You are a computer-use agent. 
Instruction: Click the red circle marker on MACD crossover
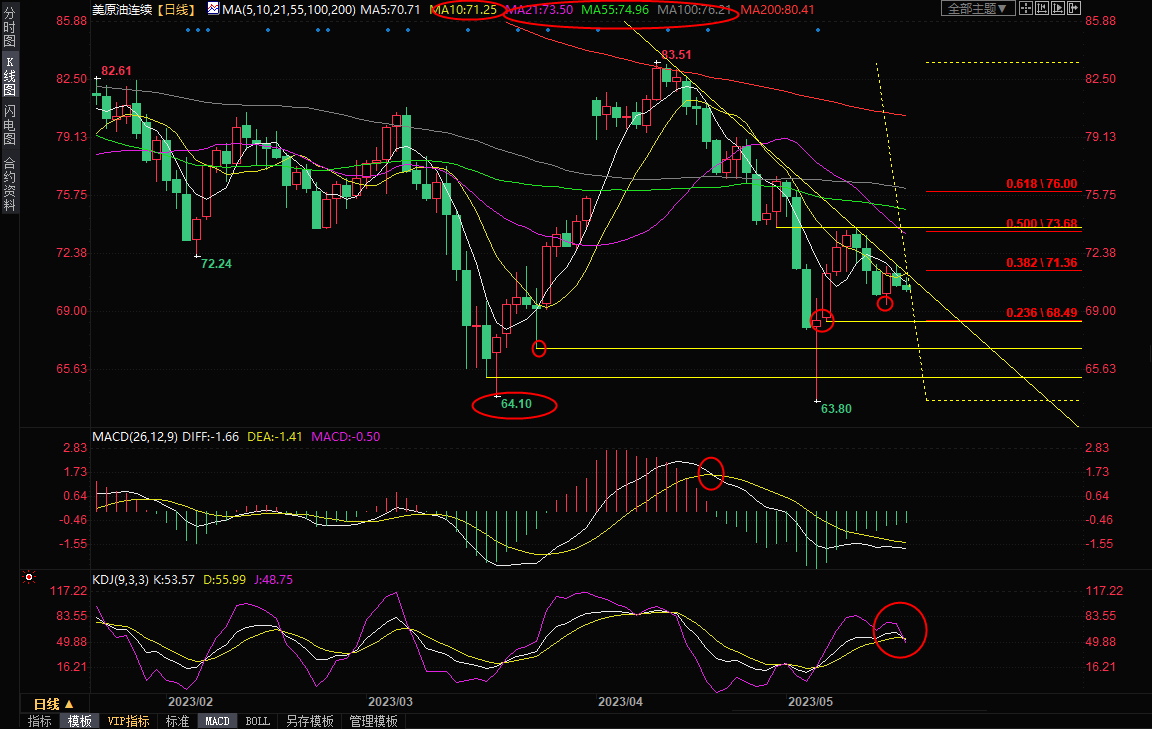(711, 472)
